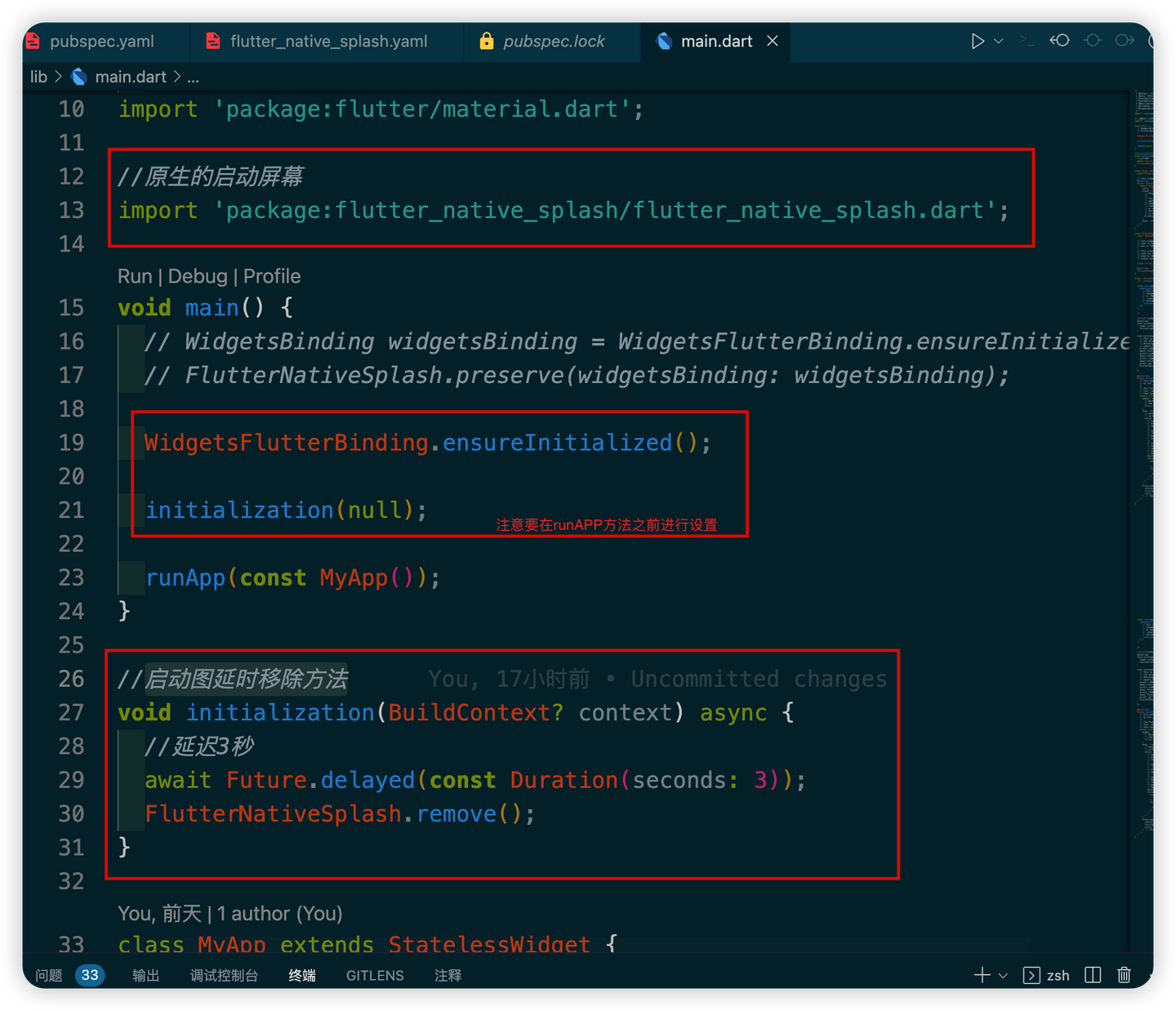Click the Profile CodeLens link above main
The width and height of the screenshot is (1176, 1011).
point(272,276)
